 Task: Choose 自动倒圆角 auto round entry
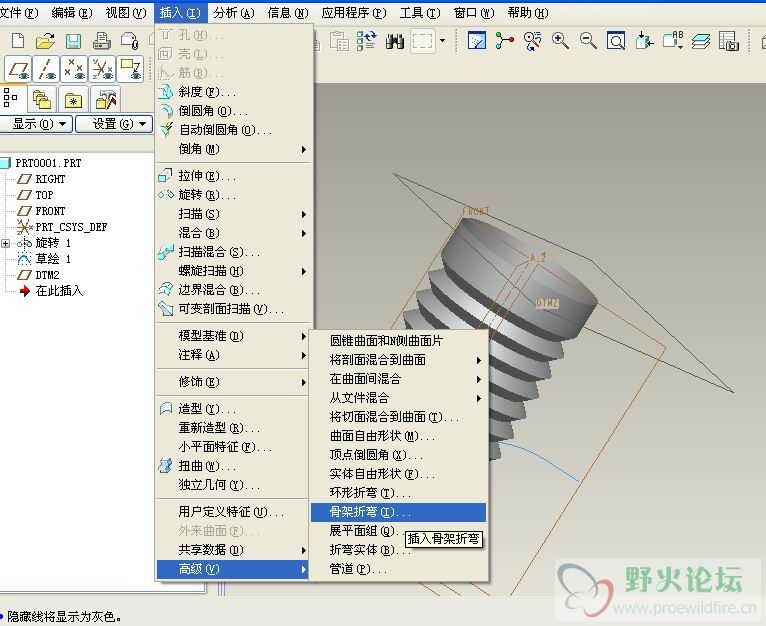[x=234, y=130]
